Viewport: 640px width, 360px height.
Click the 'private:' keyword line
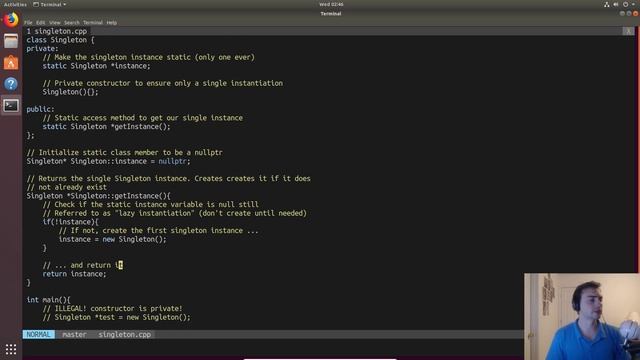pyautogui.click(x=42, y=49)
